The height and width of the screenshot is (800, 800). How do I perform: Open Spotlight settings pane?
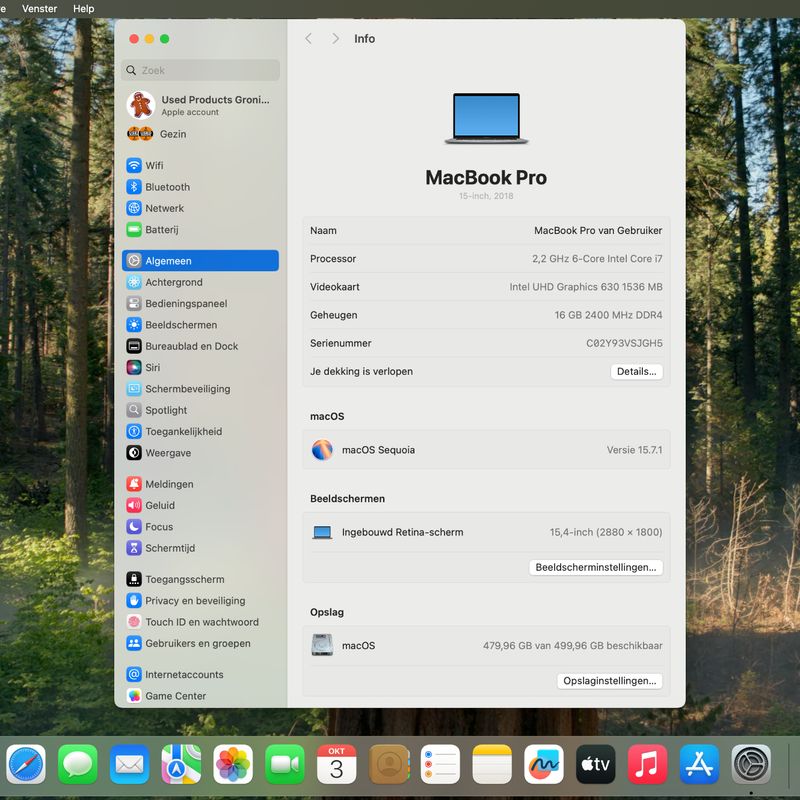166,410
